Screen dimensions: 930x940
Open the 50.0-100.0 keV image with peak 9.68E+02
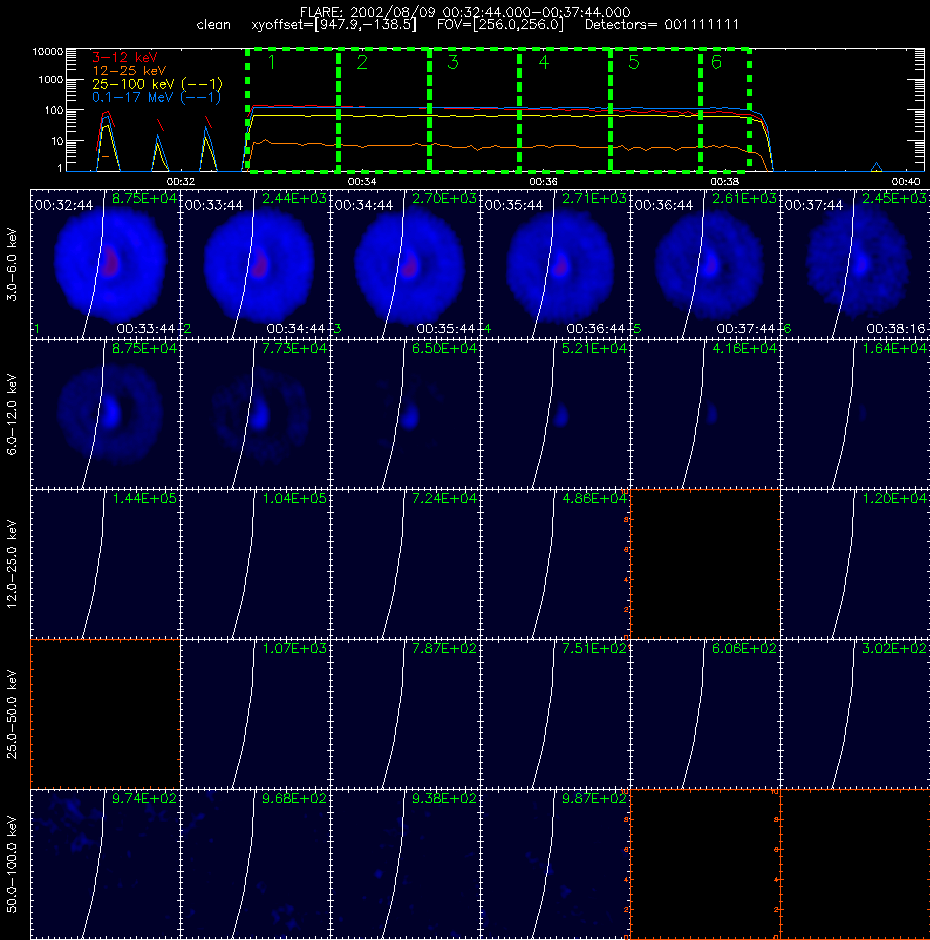pyautogui.click(x=255, y=864)
